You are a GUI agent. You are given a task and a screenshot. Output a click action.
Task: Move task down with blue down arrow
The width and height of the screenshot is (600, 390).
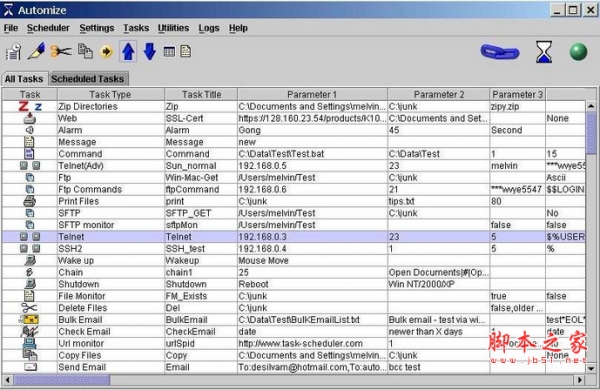[150, 51]
